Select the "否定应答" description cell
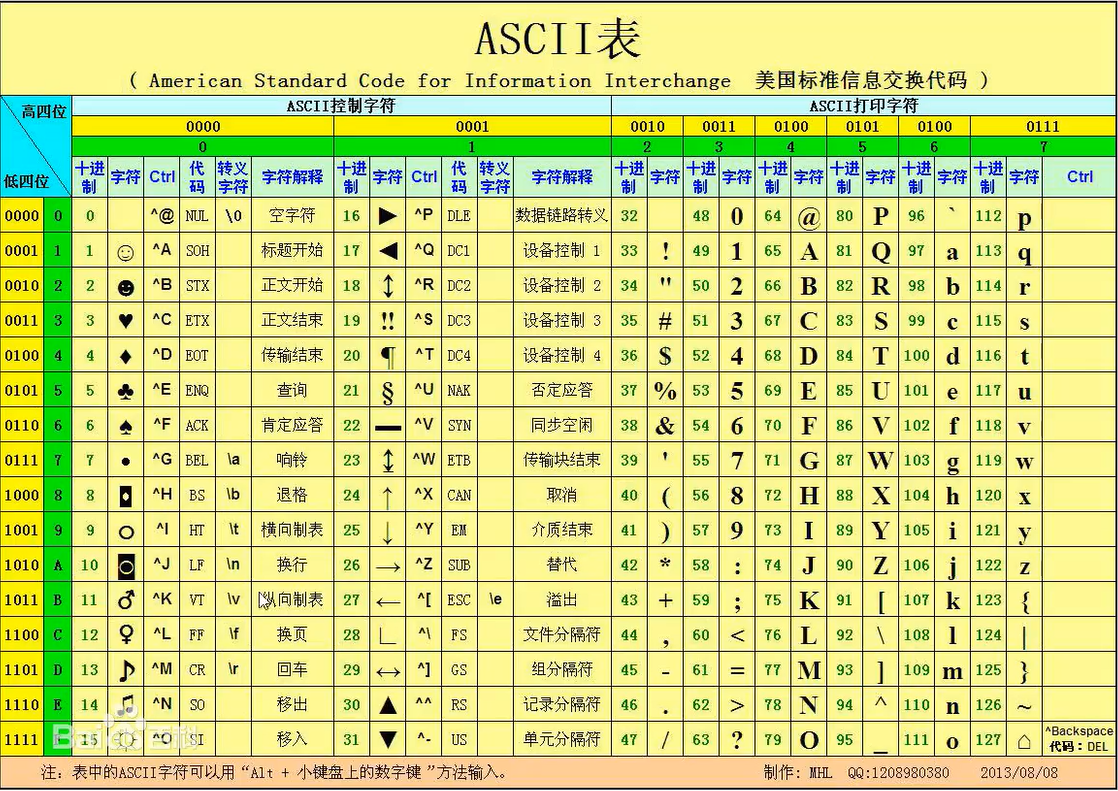This screenshot has width=1118, height=791. point(562,389)
